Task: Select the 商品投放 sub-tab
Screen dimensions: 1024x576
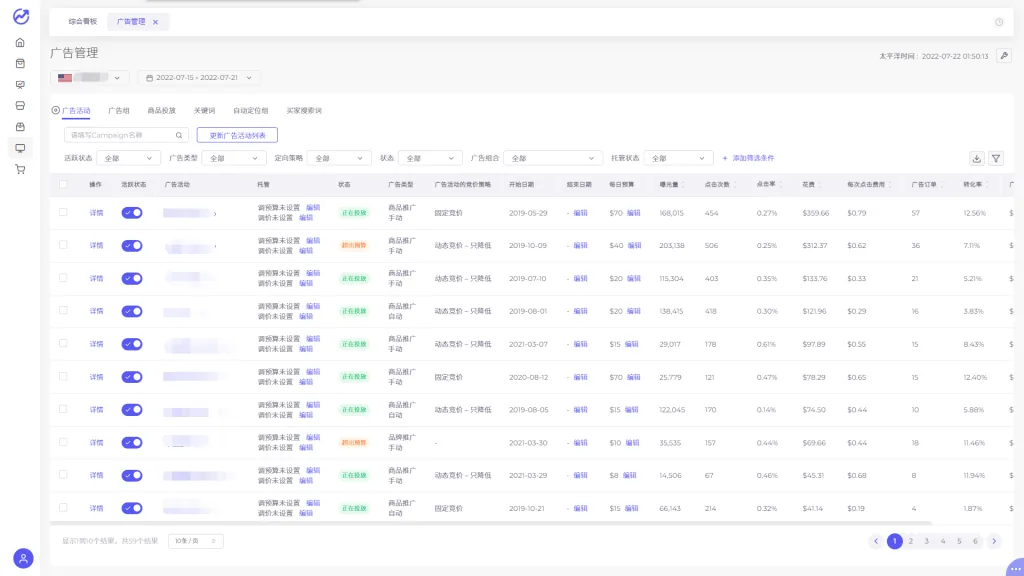Action: tap(161, 110)
